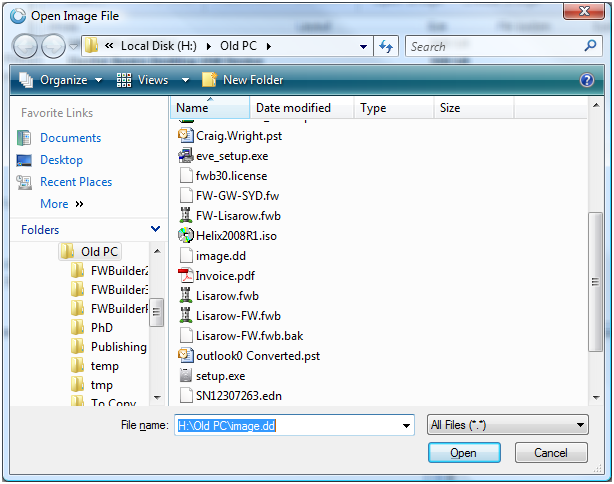Select the Publishing folder in tree
This screenshot has height=484, width=614.
pos(119,347)
